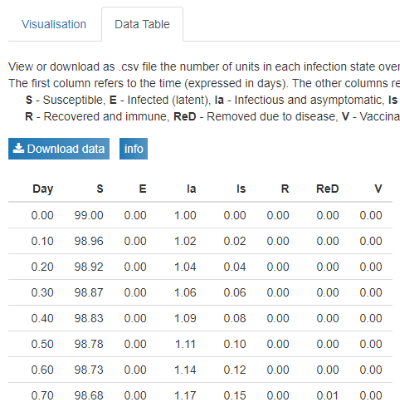Click Ia value 1.14
The height and width of the screenshot is (400, 400).
(x=185, y=369)
